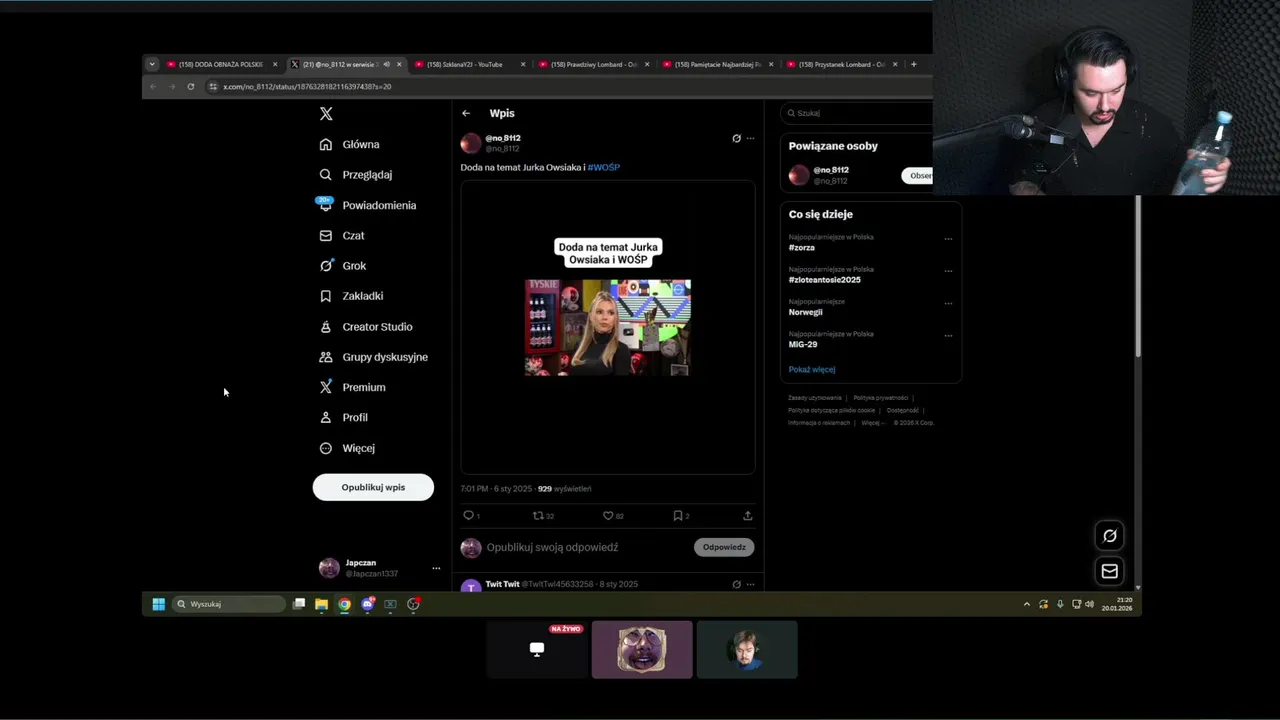
Task: Play the Doda video thumbnail
Action: (608, 327)
